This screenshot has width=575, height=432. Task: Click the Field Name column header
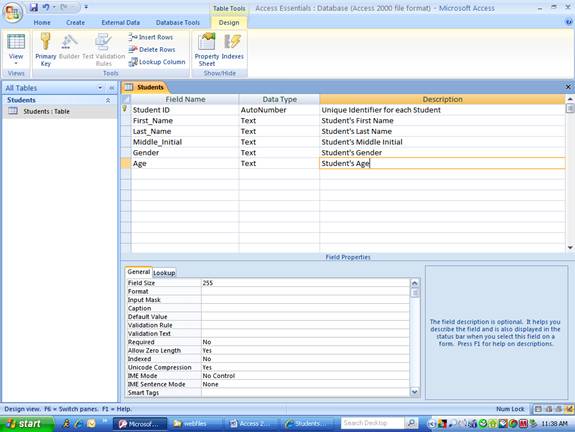(x=185, y=99)
